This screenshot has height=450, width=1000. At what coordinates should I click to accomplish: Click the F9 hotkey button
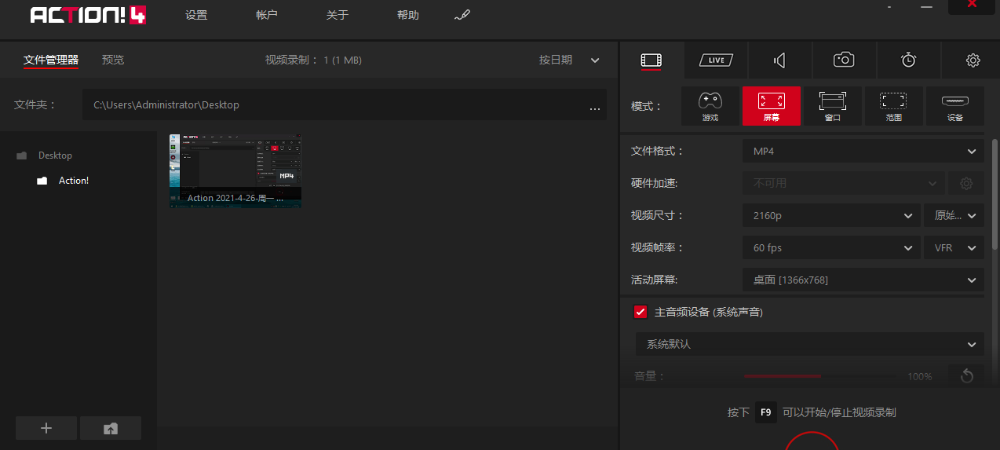click(766, 412)
